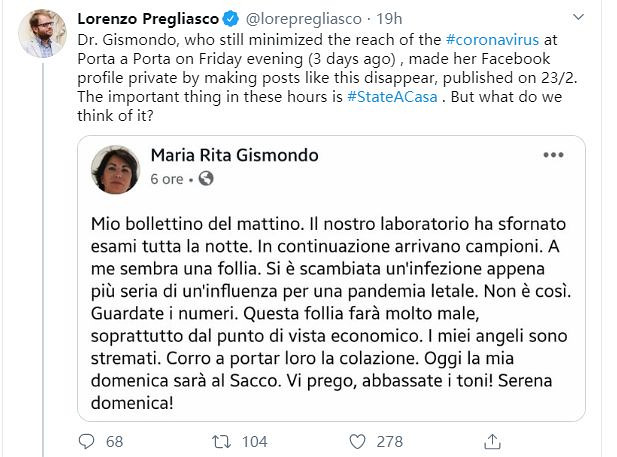Open the three-dot menu on the Facebook post

[x=553, y=156]
